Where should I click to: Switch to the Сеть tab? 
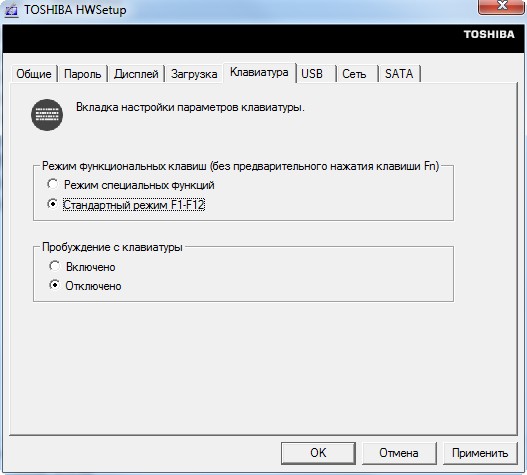[x=354, y=74]
